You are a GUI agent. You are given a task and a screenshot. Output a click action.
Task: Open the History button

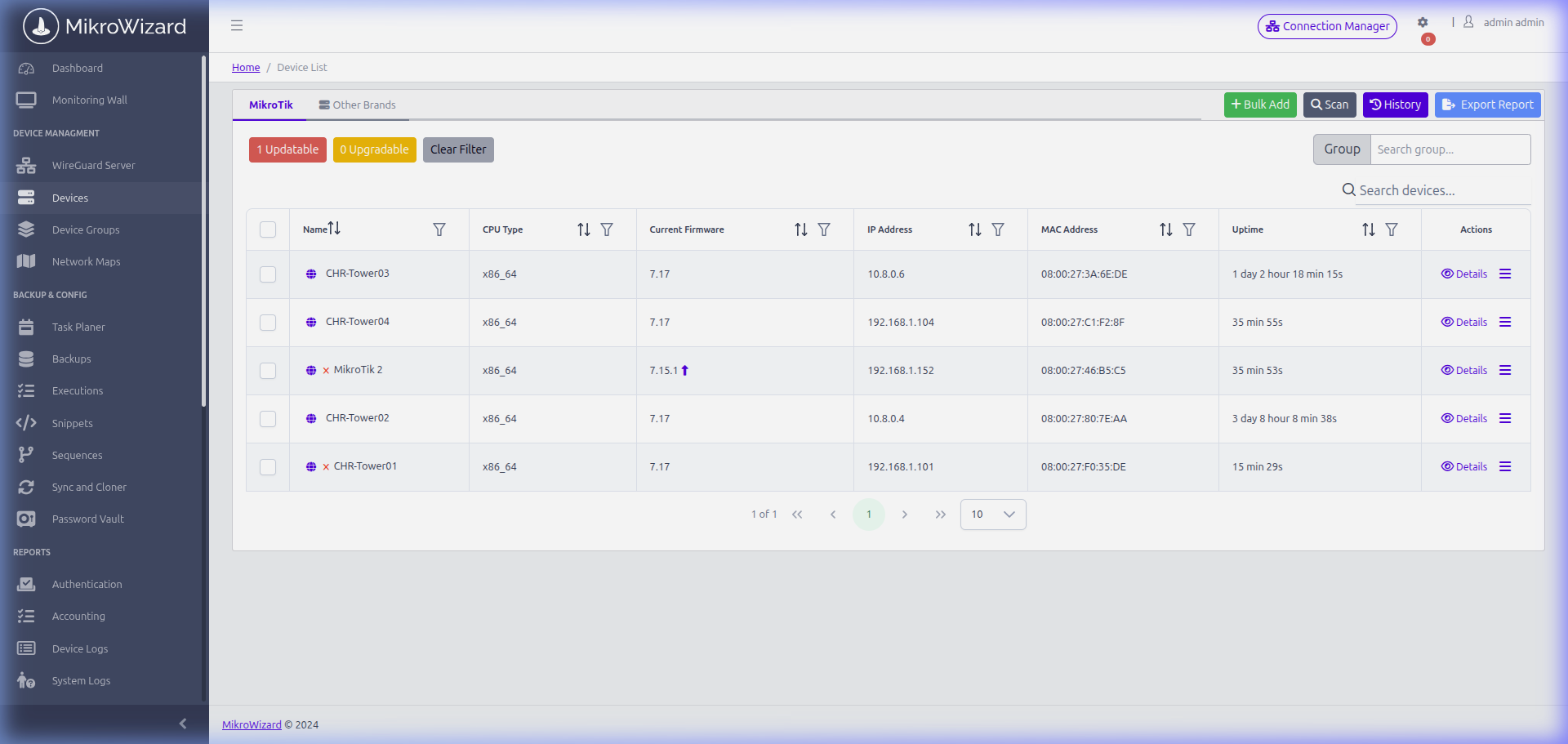coord(1395,105)
